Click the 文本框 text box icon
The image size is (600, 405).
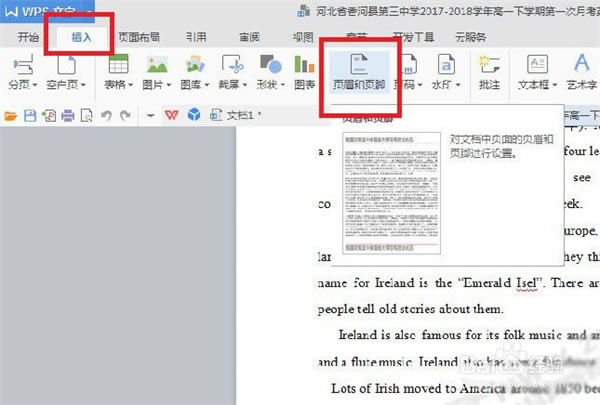[x=537, y=64]
